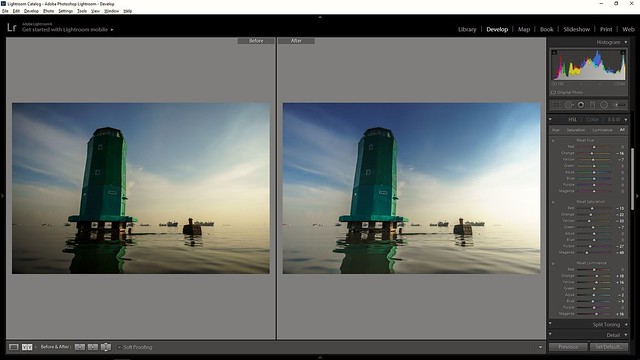Hide the right panel group
This screenshot has width=640, height=360.
pyautogui.click(x=637, y=196)
